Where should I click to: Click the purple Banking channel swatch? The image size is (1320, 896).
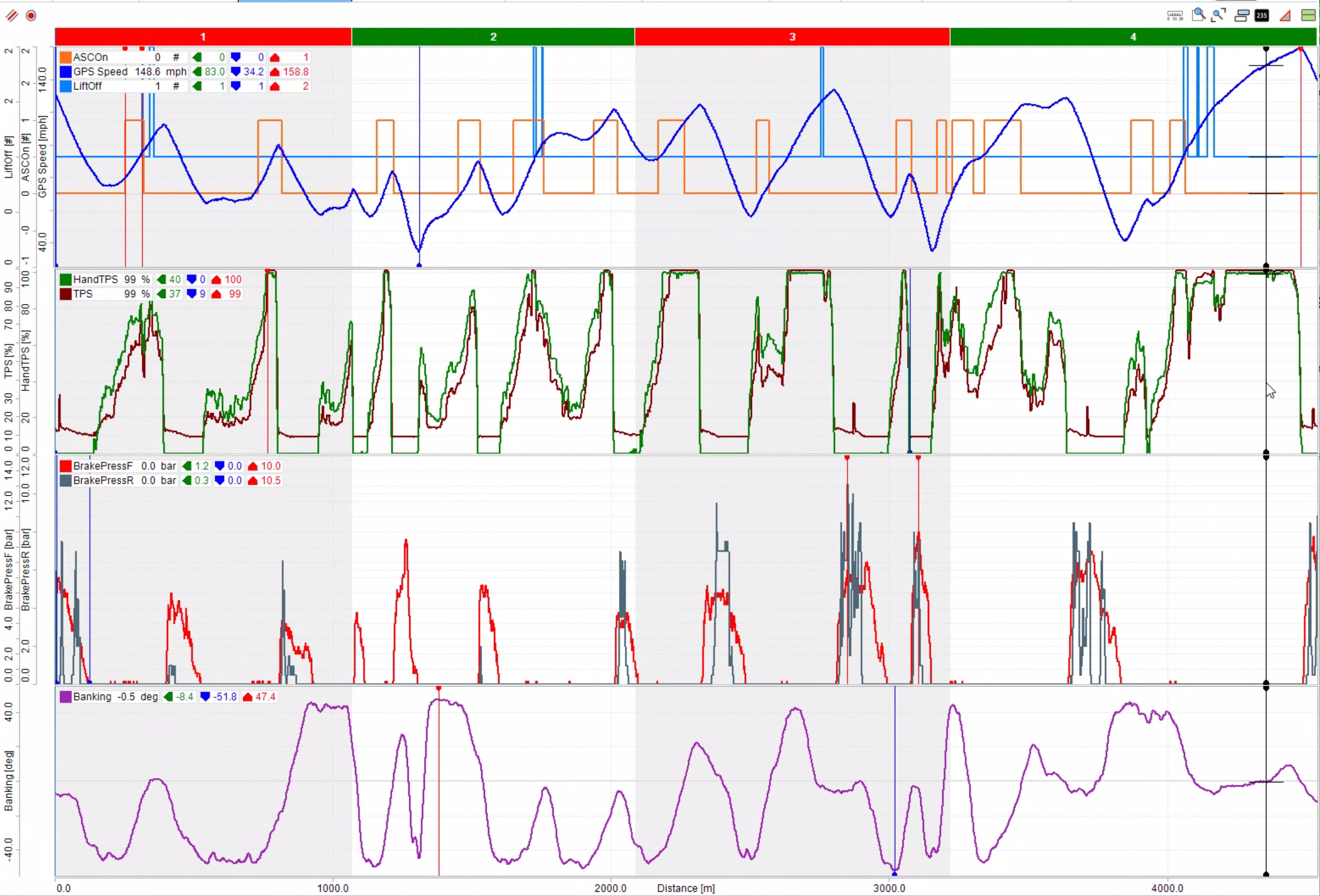click(65, 697)
